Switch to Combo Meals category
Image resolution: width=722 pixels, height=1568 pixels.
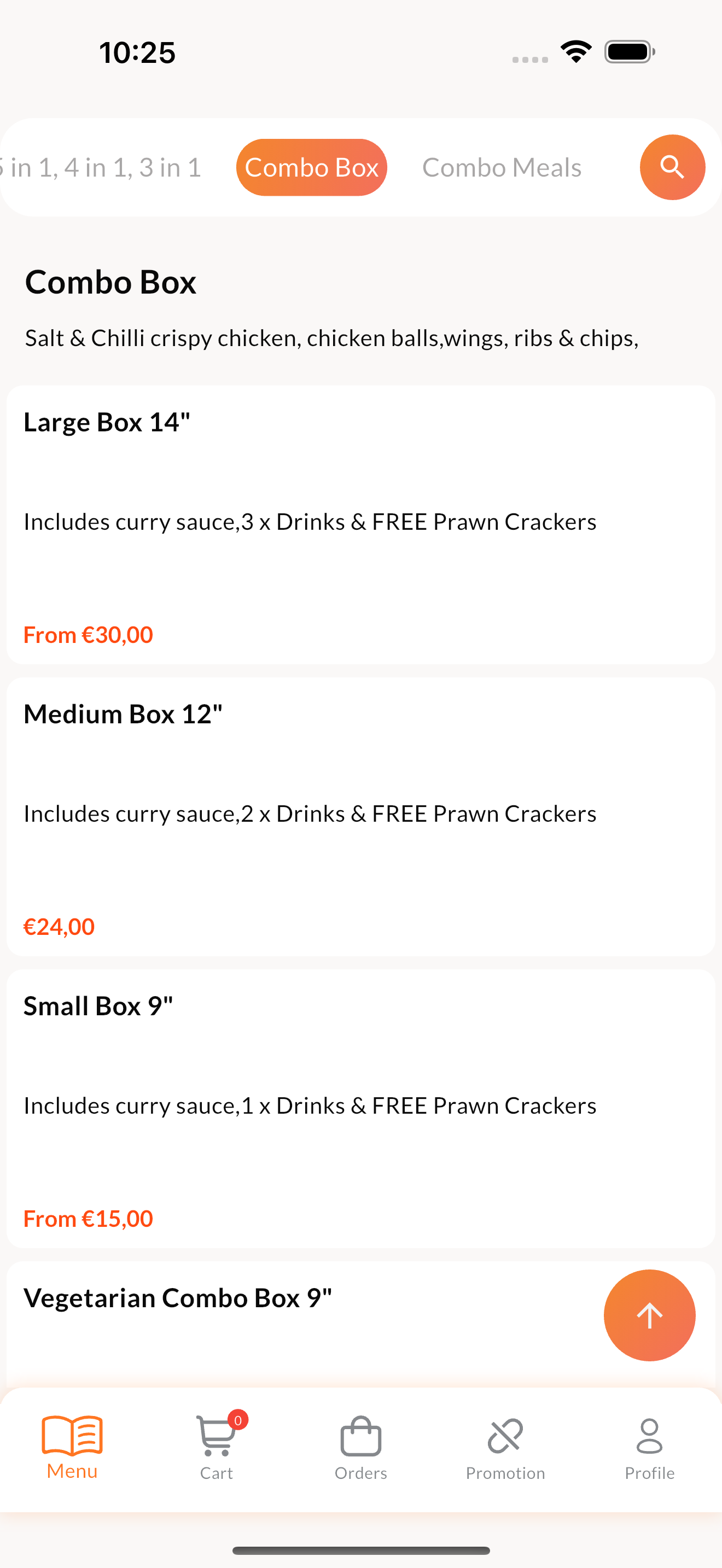point(502,167)
